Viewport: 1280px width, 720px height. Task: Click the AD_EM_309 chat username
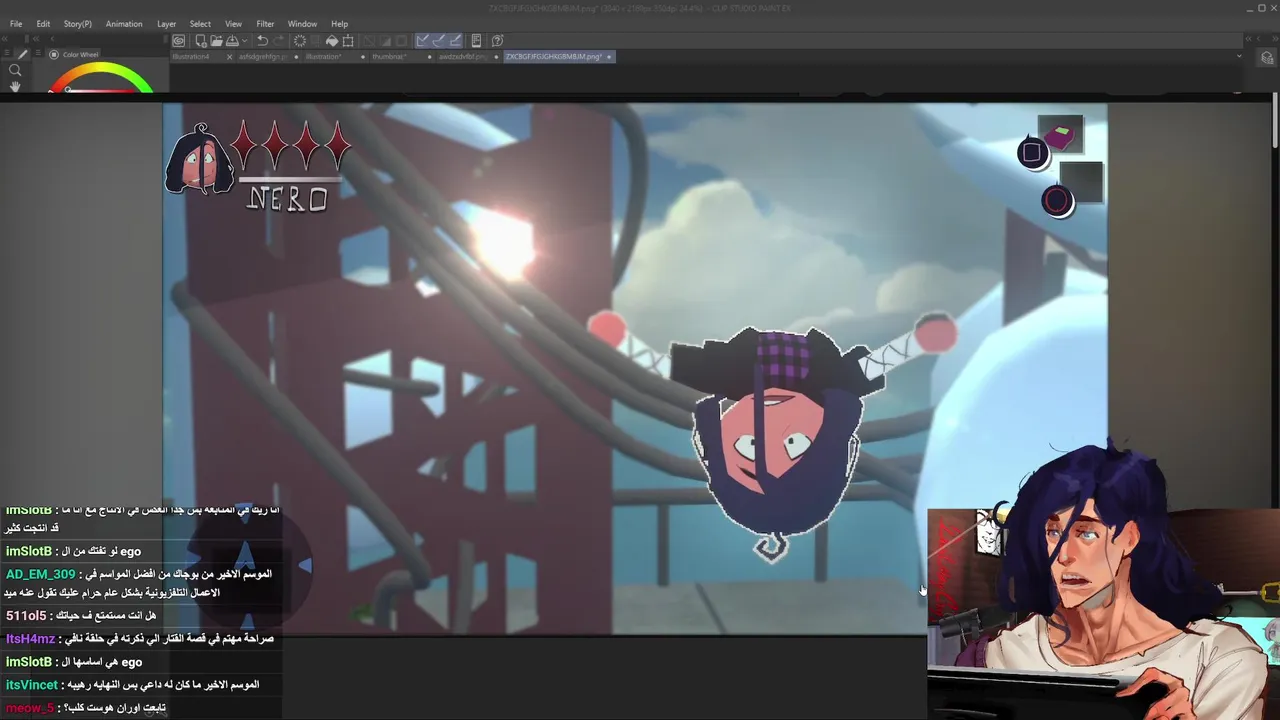point(41,575)
